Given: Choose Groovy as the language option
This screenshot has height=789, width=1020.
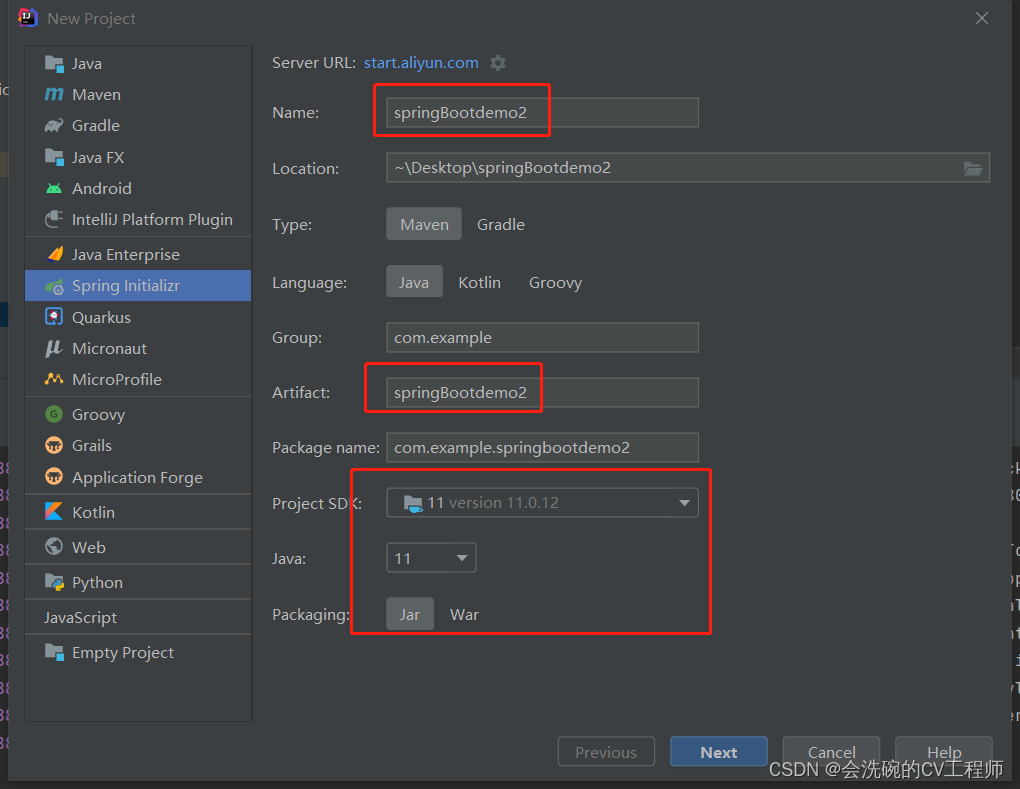Looking at the screenshot, I should 556,282.
